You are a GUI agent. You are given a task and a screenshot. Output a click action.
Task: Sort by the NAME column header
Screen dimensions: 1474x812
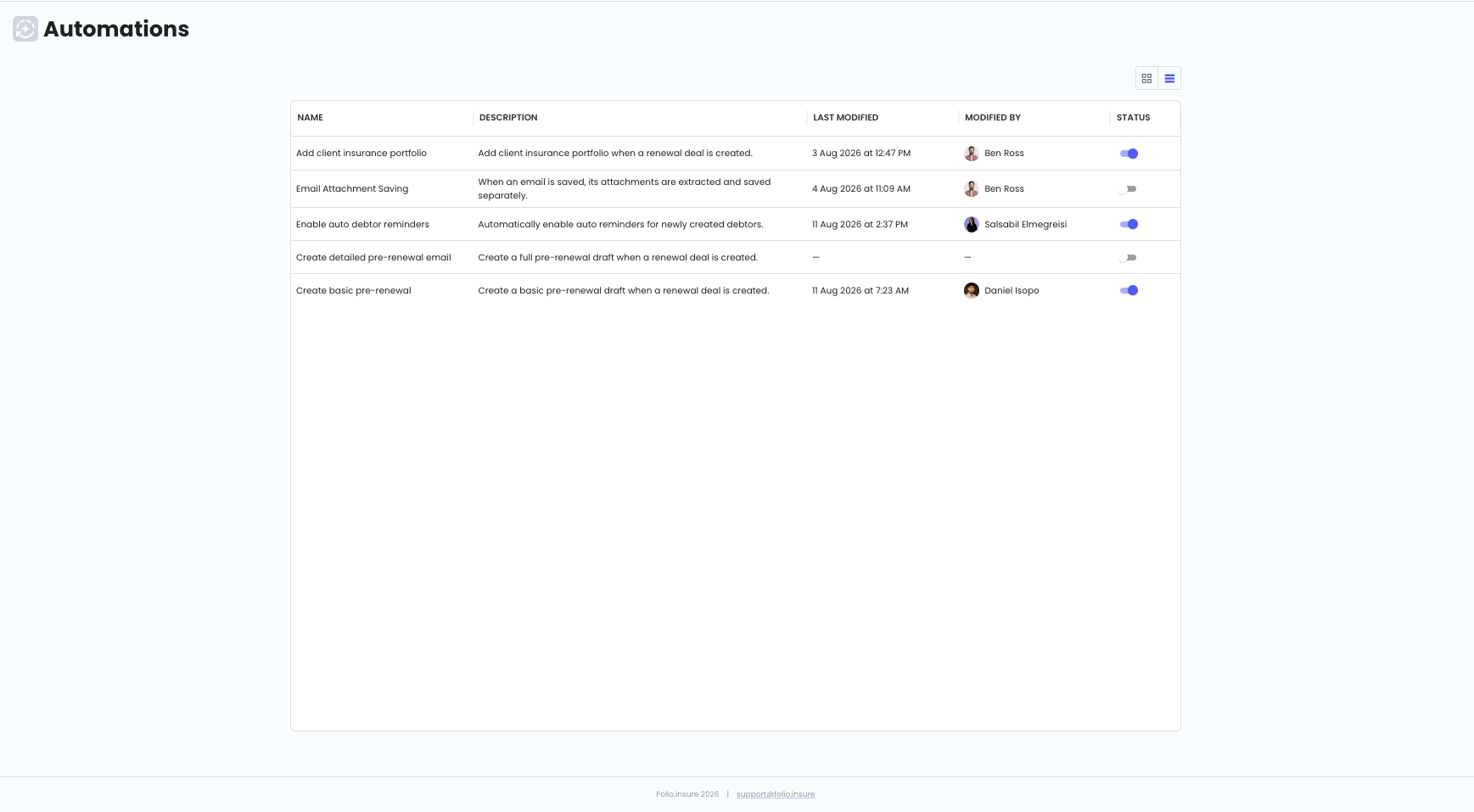(x=311, y=118)
